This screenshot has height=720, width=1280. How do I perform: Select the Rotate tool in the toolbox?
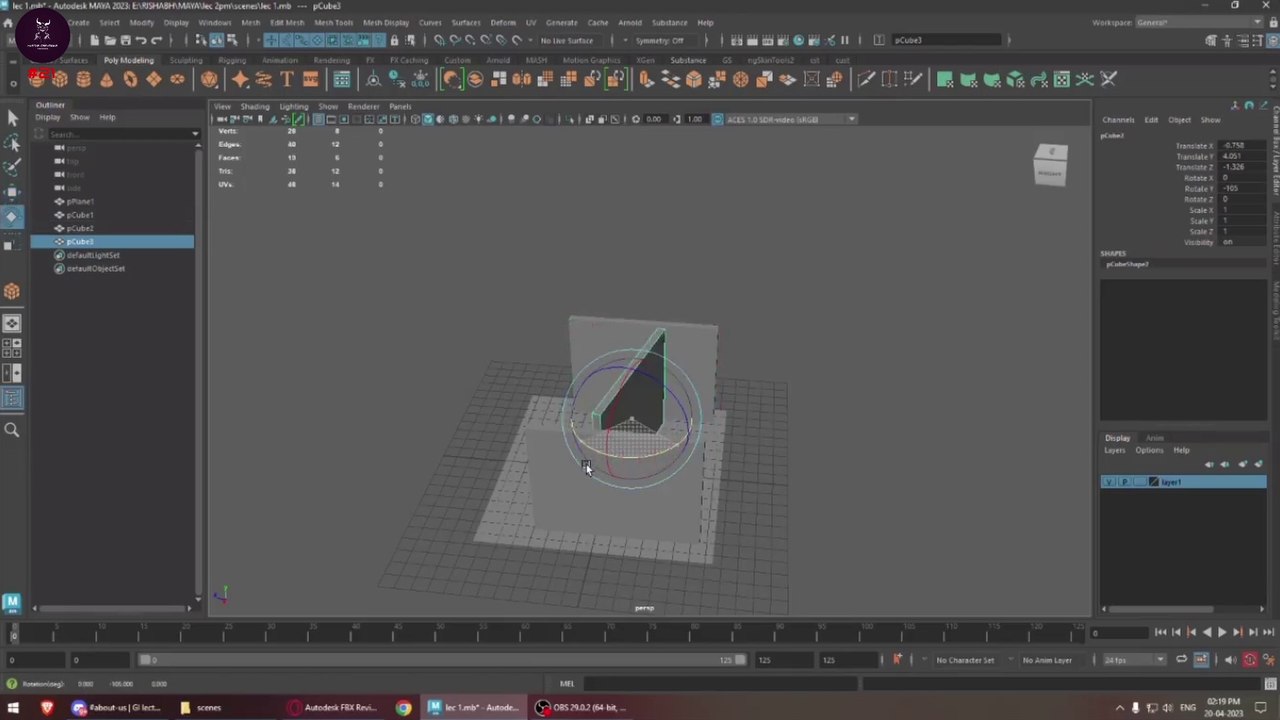(12, 217)
